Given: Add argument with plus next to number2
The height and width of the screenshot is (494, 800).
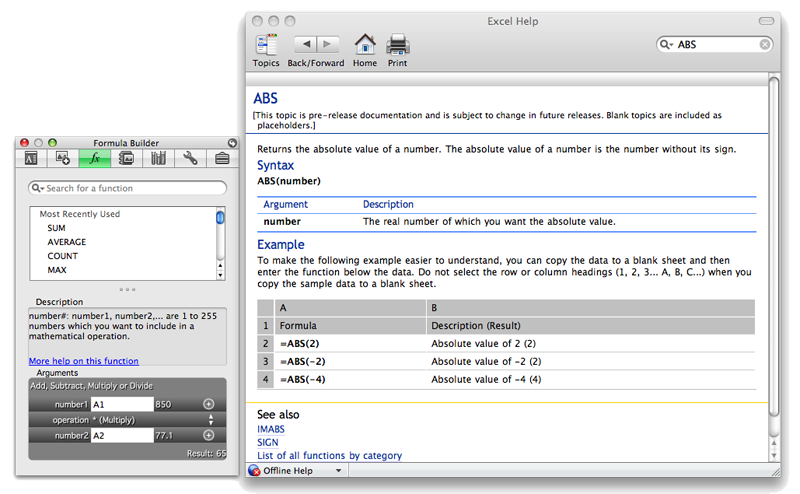Looking at the screenshot, I should tap(209, 435).
